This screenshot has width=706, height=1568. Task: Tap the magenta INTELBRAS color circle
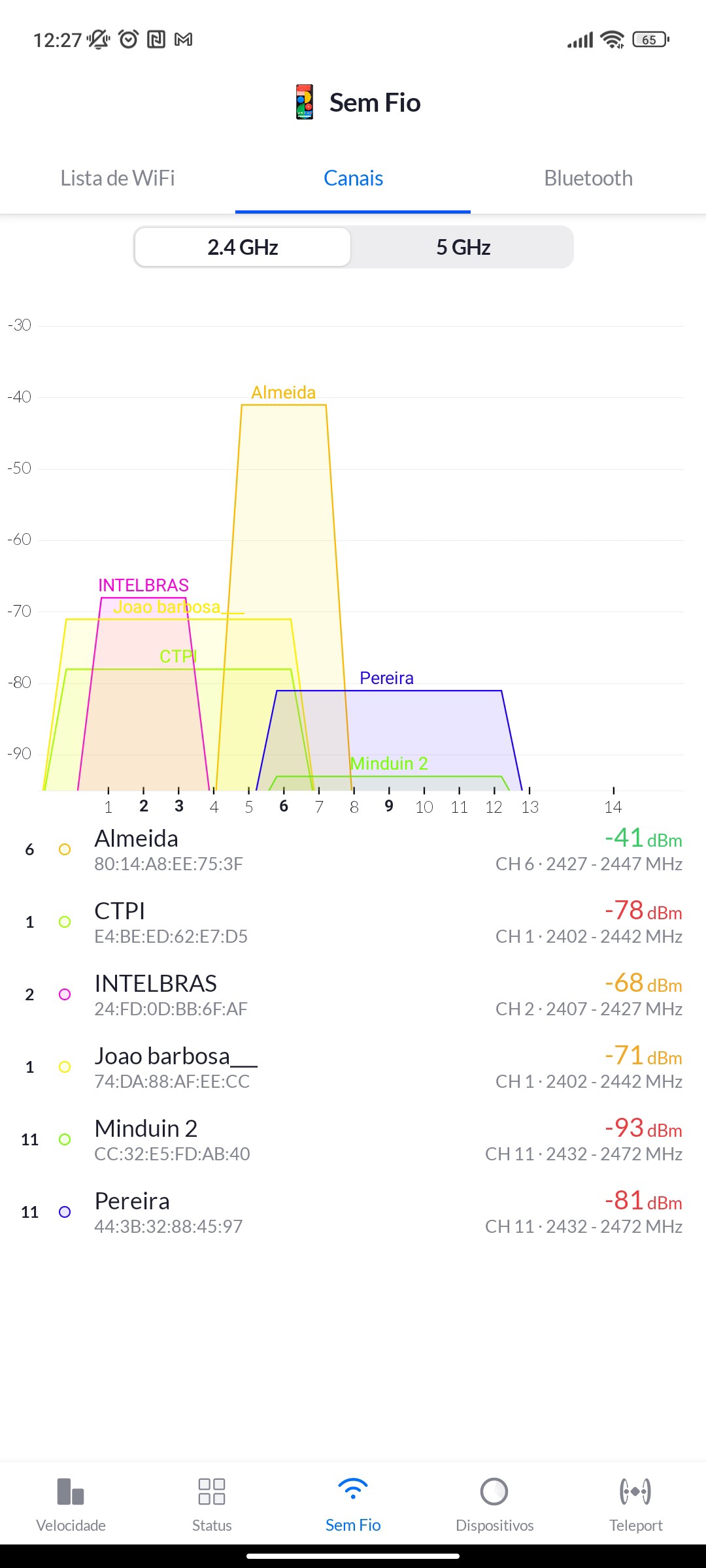tap(65, 994)
